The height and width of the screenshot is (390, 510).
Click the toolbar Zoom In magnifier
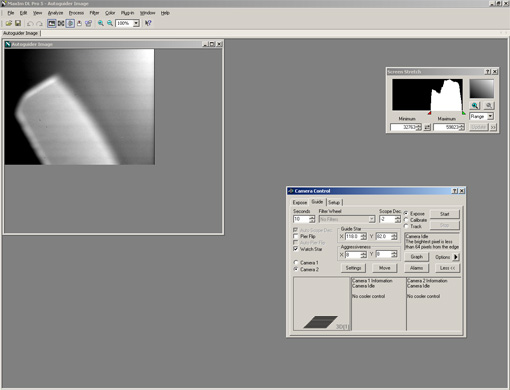101,23
